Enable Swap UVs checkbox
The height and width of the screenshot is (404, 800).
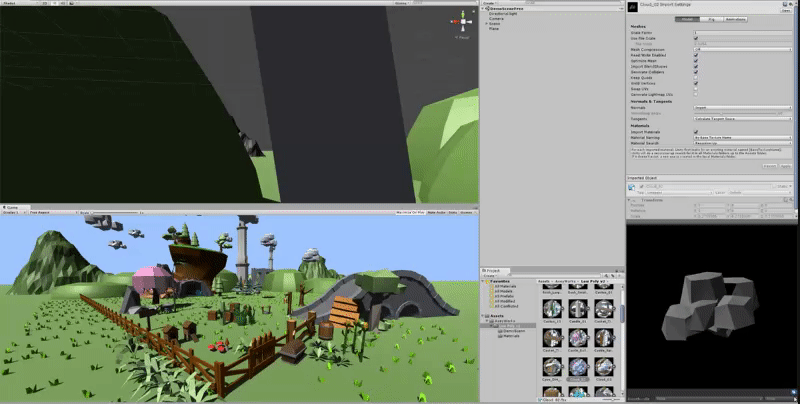pyautogui.click(x=695, y=89)
